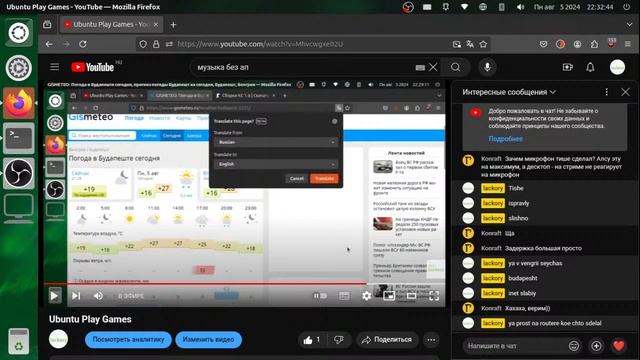The height and width of the screenshot is (360, 640).
Task: Open the Create video camera icon
Action: point(567,67)
